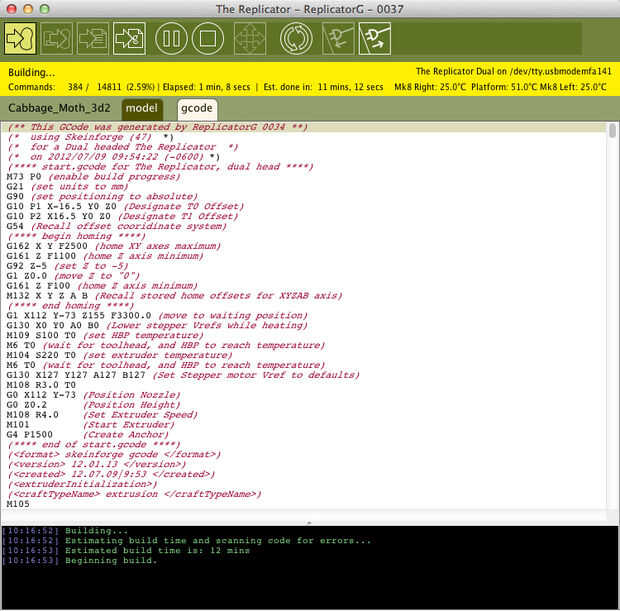620x611 pixels.
Task: Click the 'using Skeinforge (47)' comment line
Action: tap(90, 136)
